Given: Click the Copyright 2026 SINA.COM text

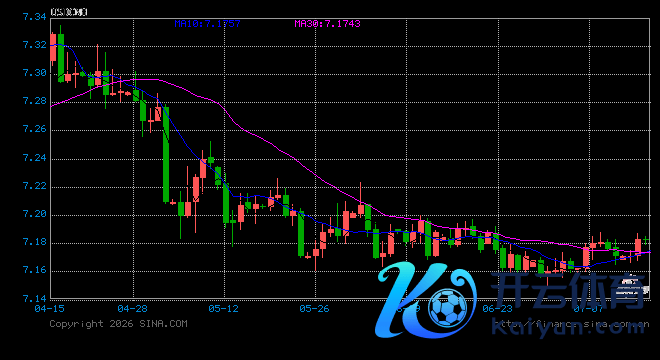Looking at the screenshot, I should coord(118,324).
